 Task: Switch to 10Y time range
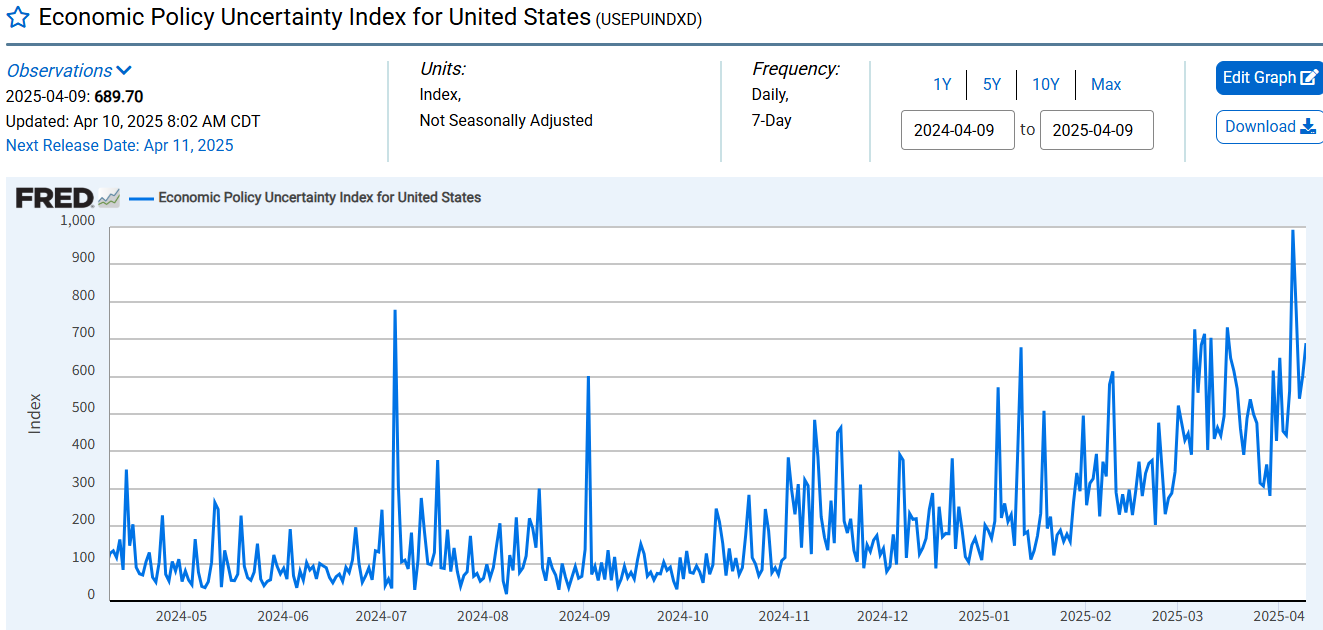(x=1046, y=85)
